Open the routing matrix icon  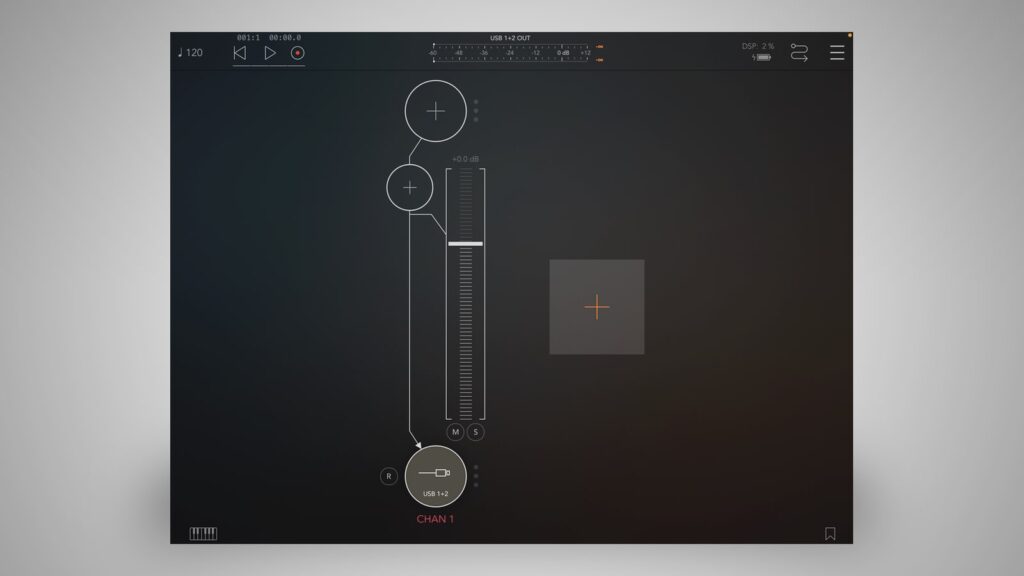click(x=799, y=53)
